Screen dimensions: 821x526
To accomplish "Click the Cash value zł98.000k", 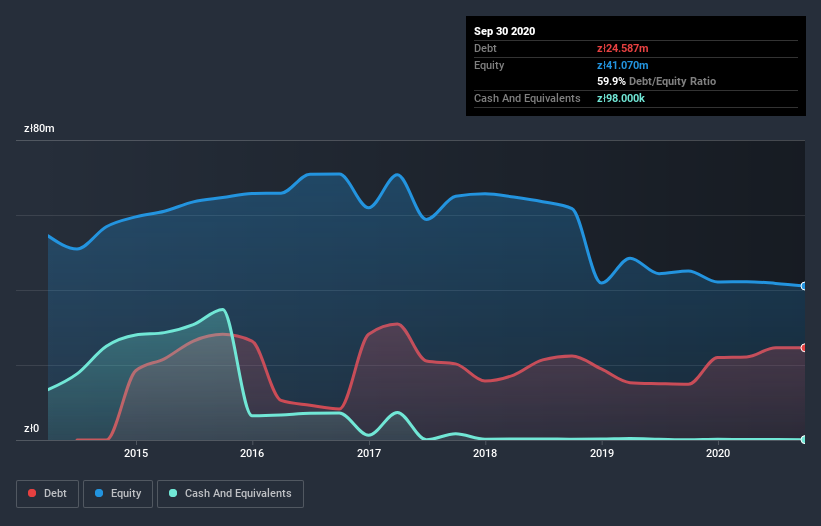I will [621, 98].
